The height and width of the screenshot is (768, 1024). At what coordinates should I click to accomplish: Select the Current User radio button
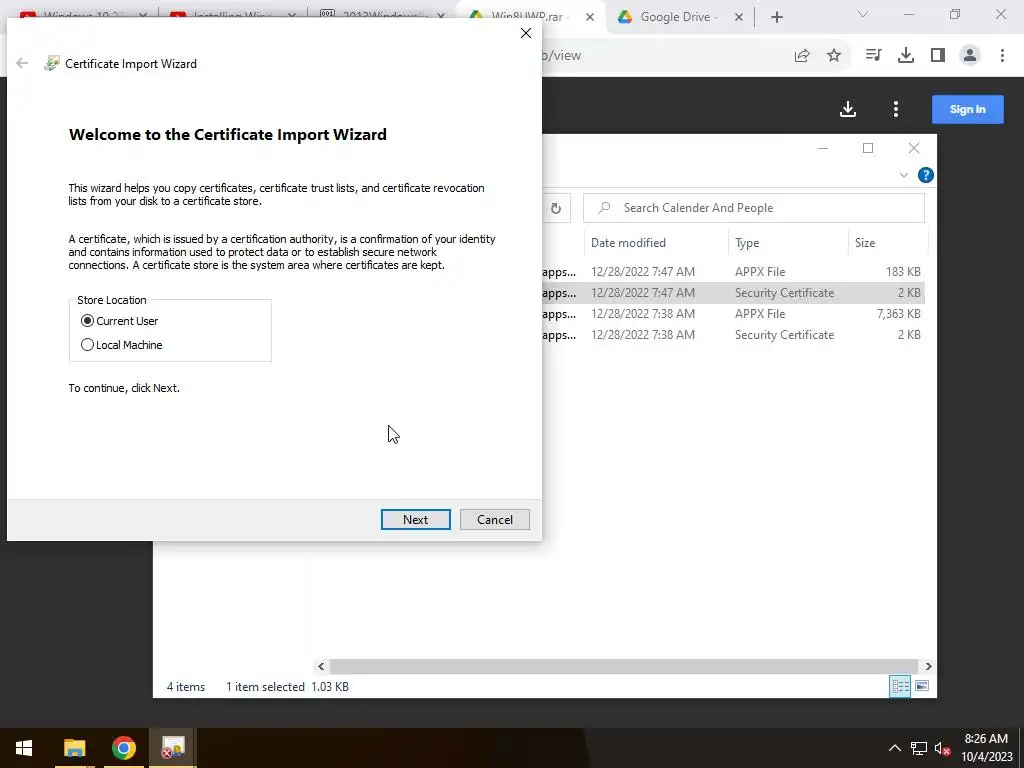[x=88, y=321]
